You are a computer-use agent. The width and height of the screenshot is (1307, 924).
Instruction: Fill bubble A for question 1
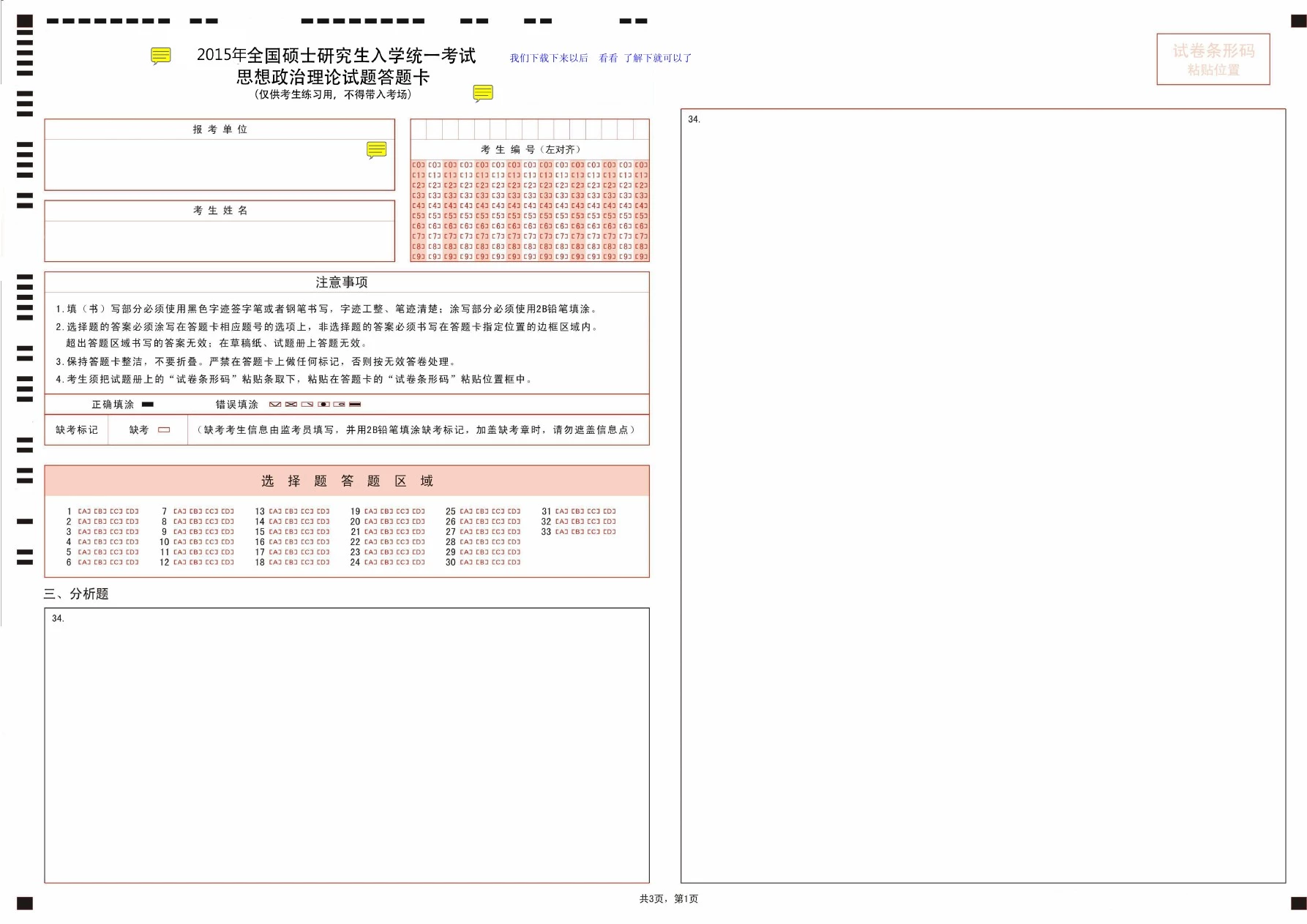point(84,511)
